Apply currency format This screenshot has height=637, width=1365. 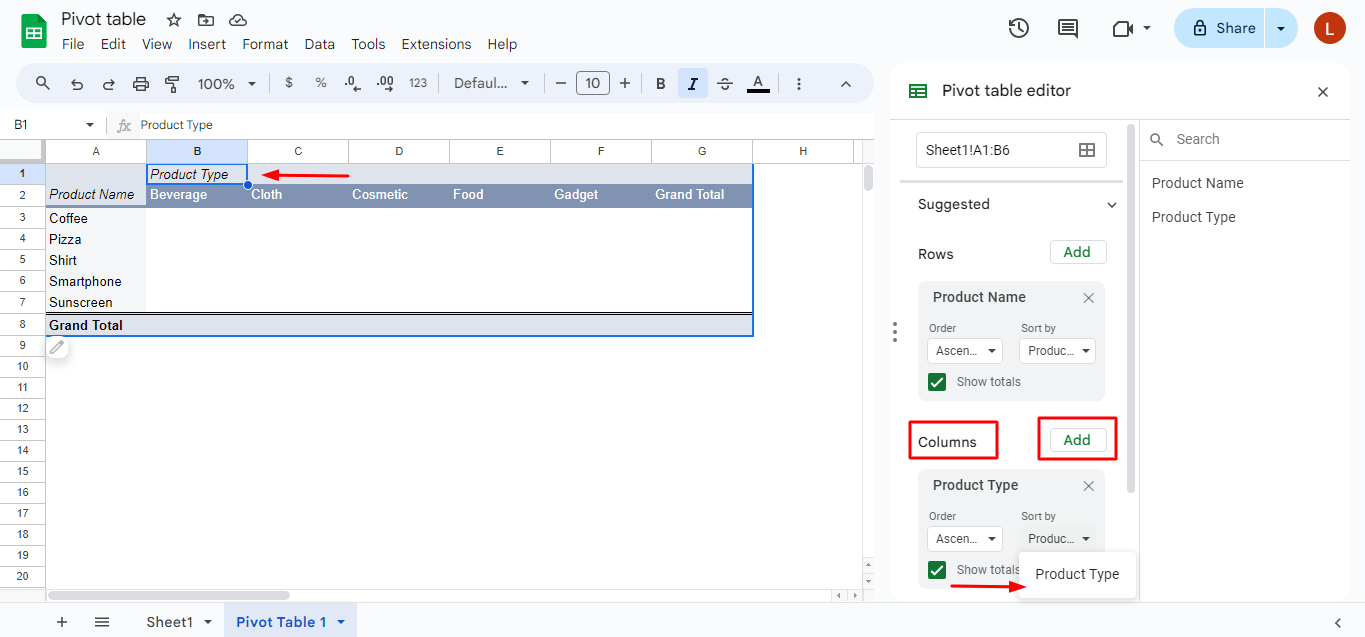[x=288, y=83]
